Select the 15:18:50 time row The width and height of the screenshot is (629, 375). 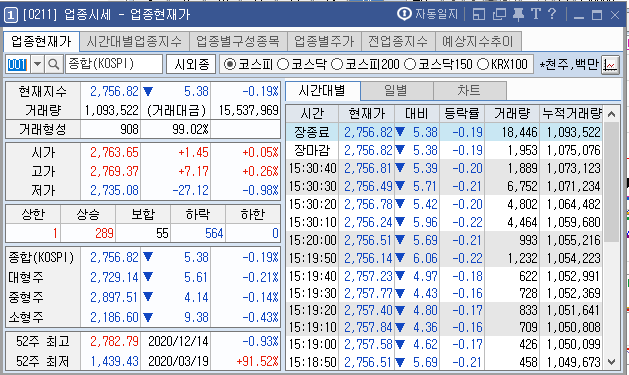(x=444, y=362)
